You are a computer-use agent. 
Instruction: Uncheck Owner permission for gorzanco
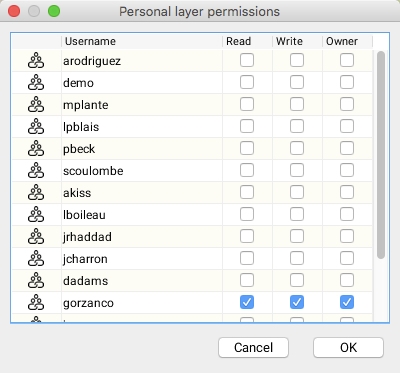[x=347, y=302]
